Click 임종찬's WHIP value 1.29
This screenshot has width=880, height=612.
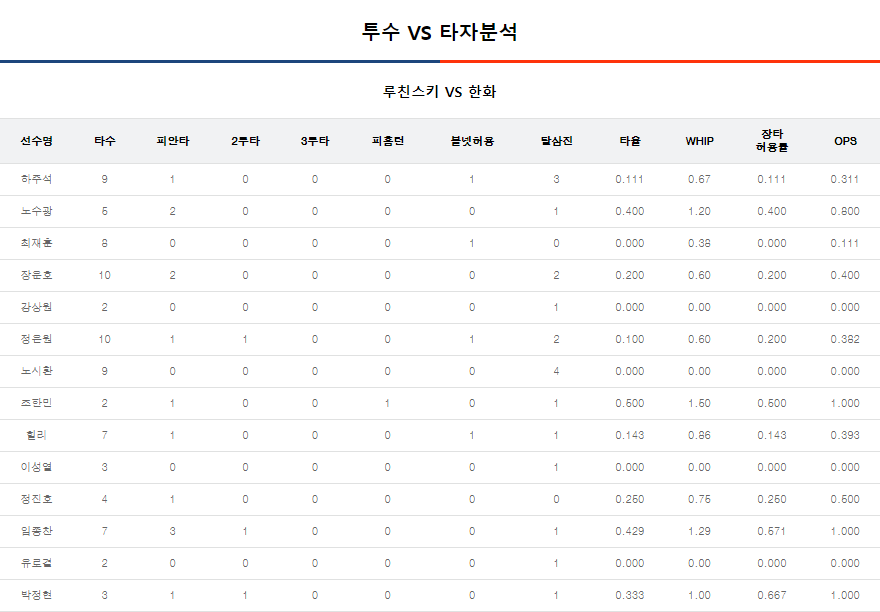tap(699, 531)
